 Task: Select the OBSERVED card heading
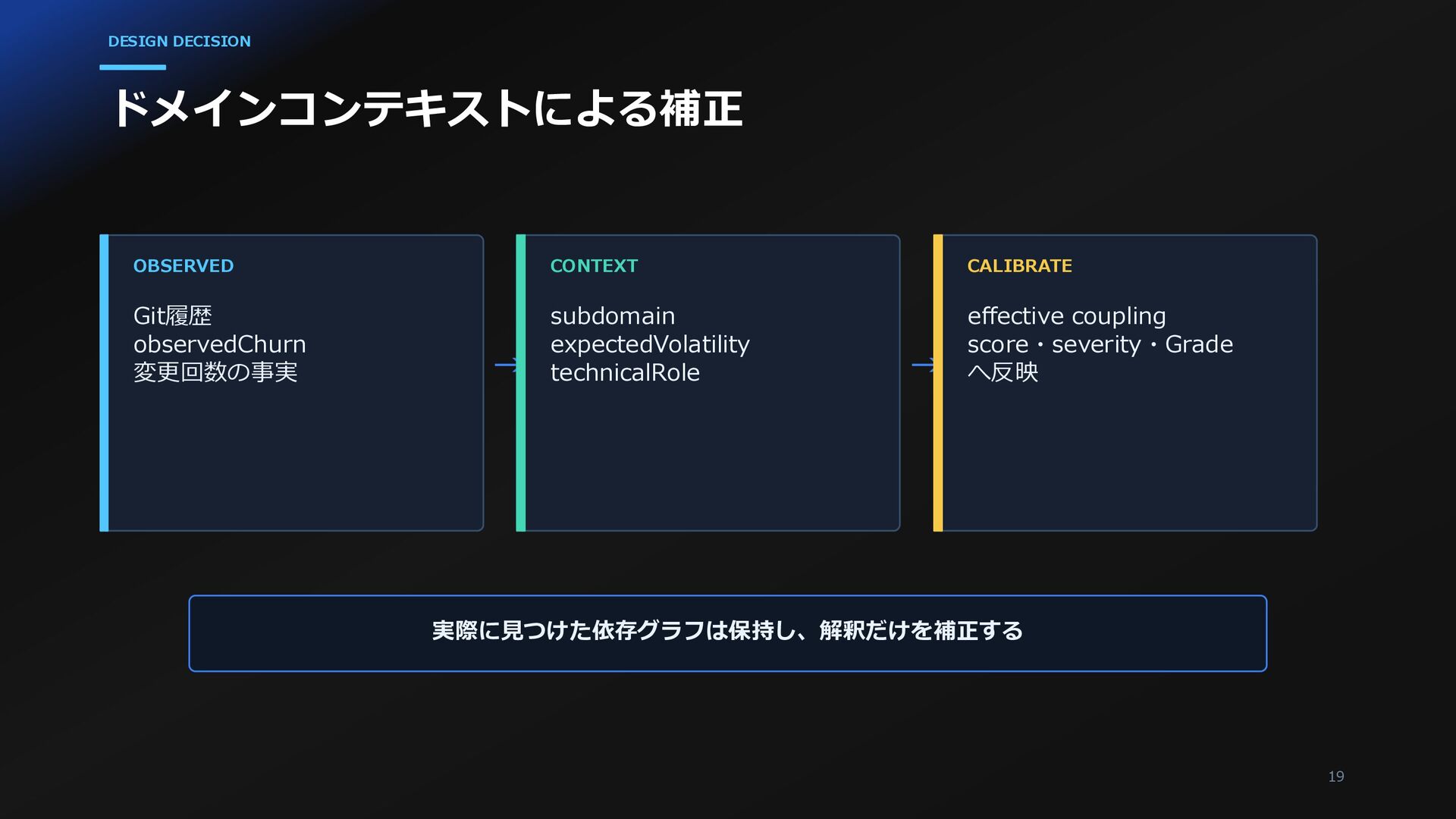(184, 266)
